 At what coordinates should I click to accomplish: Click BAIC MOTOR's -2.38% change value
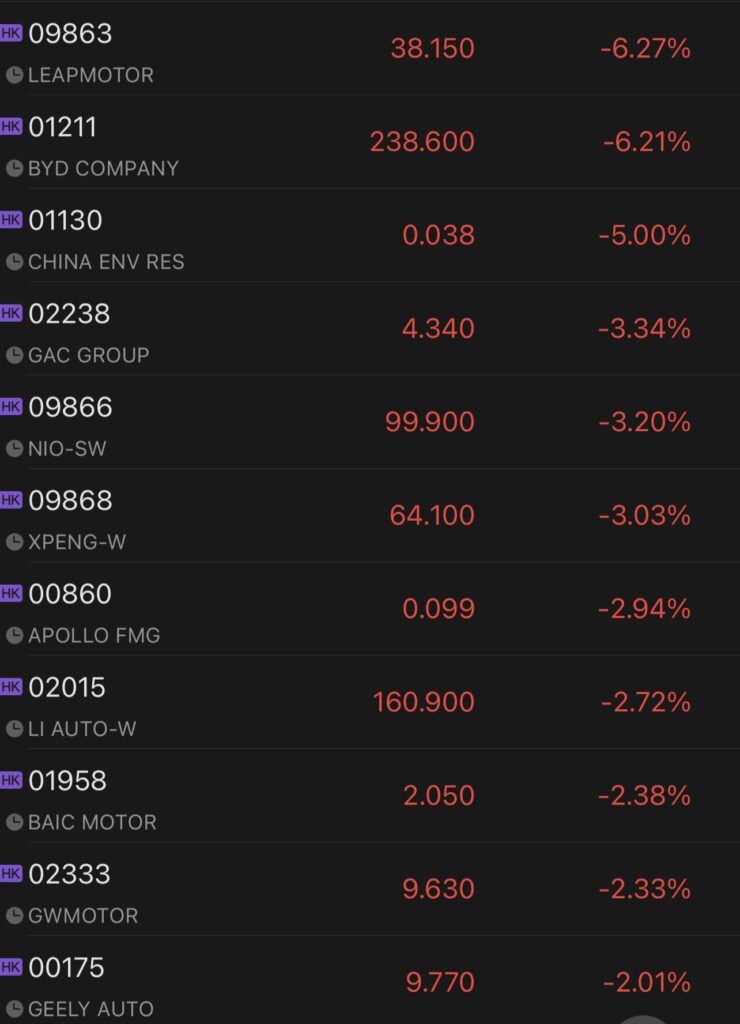645,795
